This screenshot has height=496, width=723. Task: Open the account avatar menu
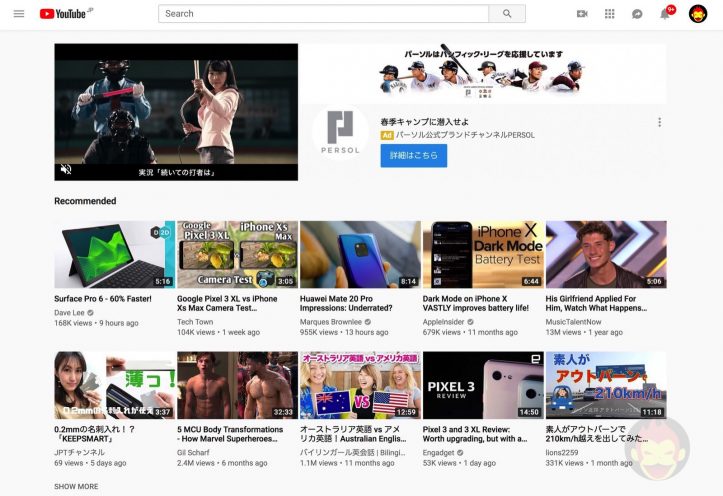[698, 14]
